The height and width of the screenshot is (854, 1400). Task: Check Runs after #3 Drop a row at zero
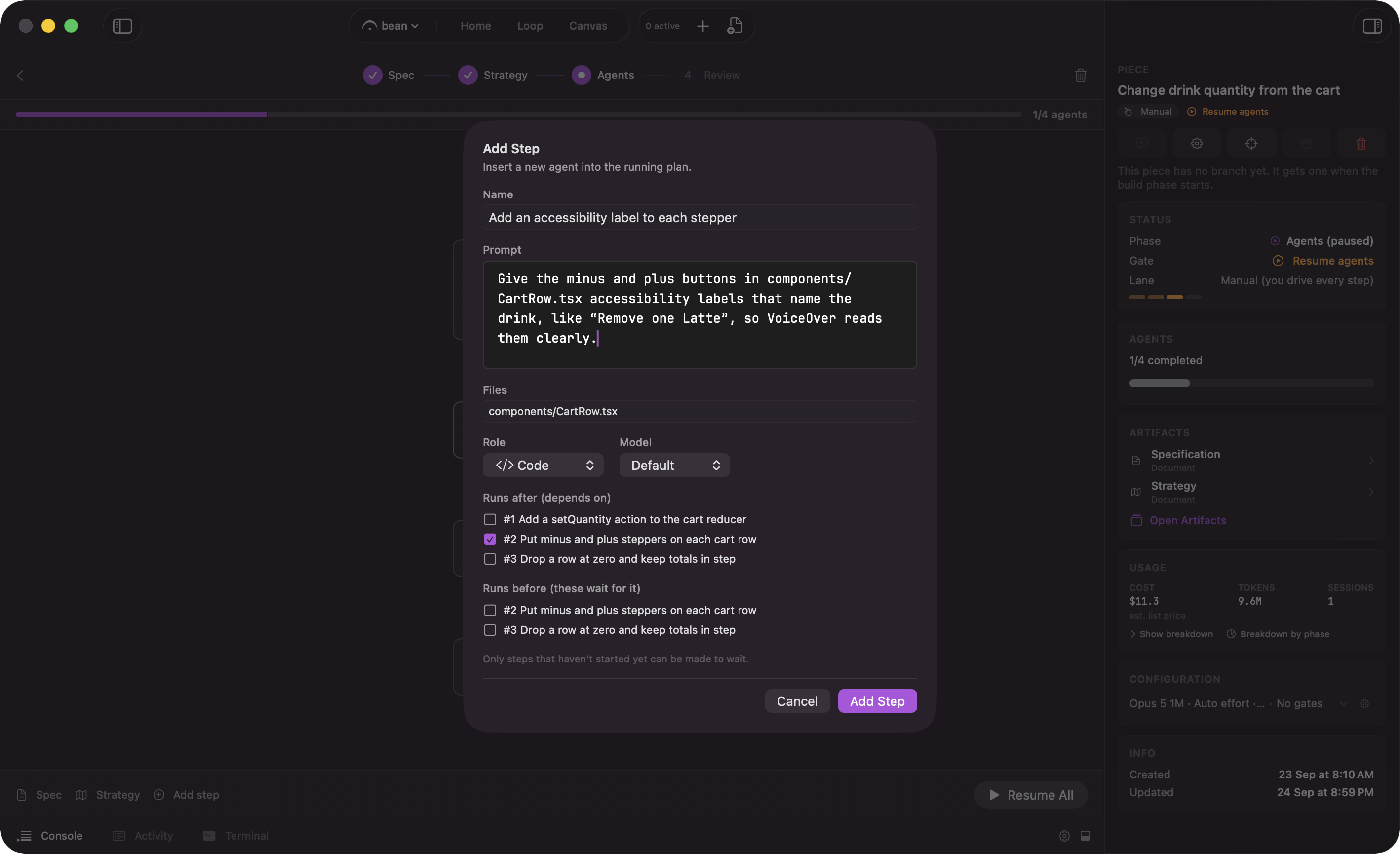coord(490,558)
